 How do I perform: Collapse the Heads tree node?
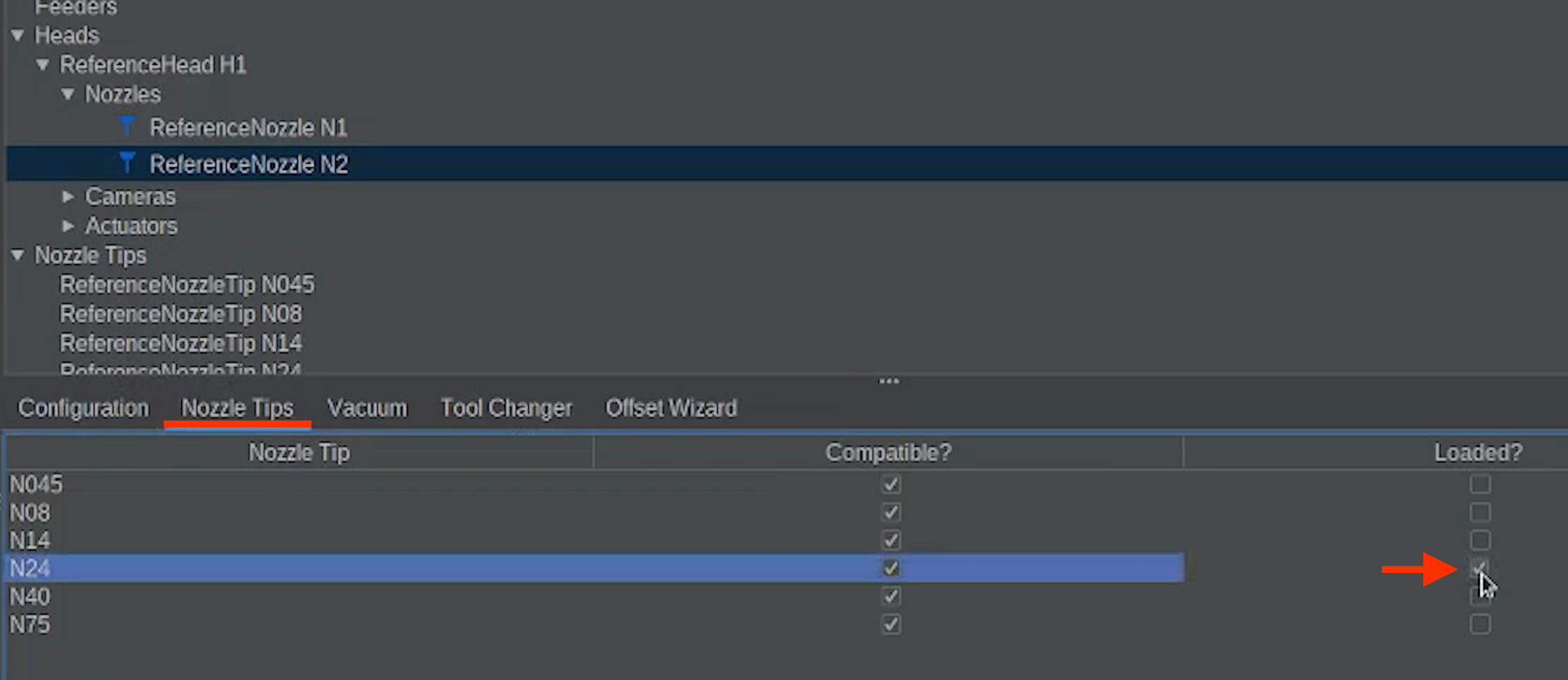pyautogui.click(x=18, y=35)
